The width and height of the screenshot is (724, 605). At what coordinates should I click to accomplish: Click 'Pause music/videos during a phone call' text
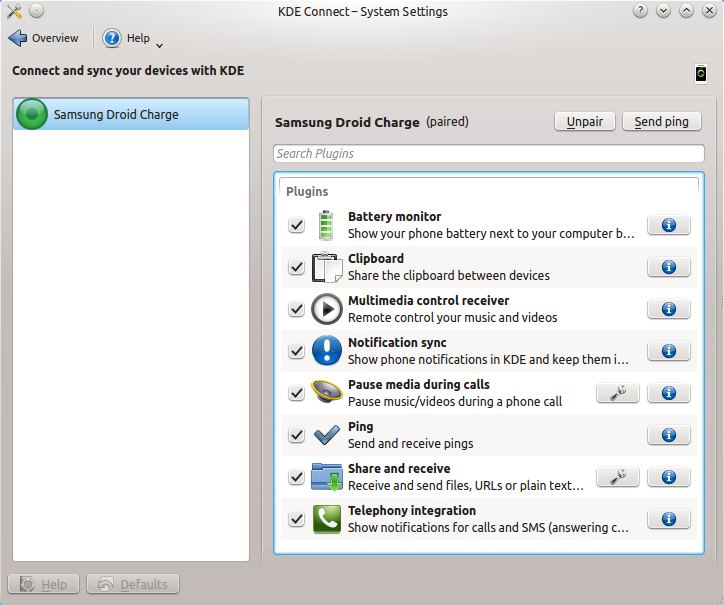(x=455, y=401)
